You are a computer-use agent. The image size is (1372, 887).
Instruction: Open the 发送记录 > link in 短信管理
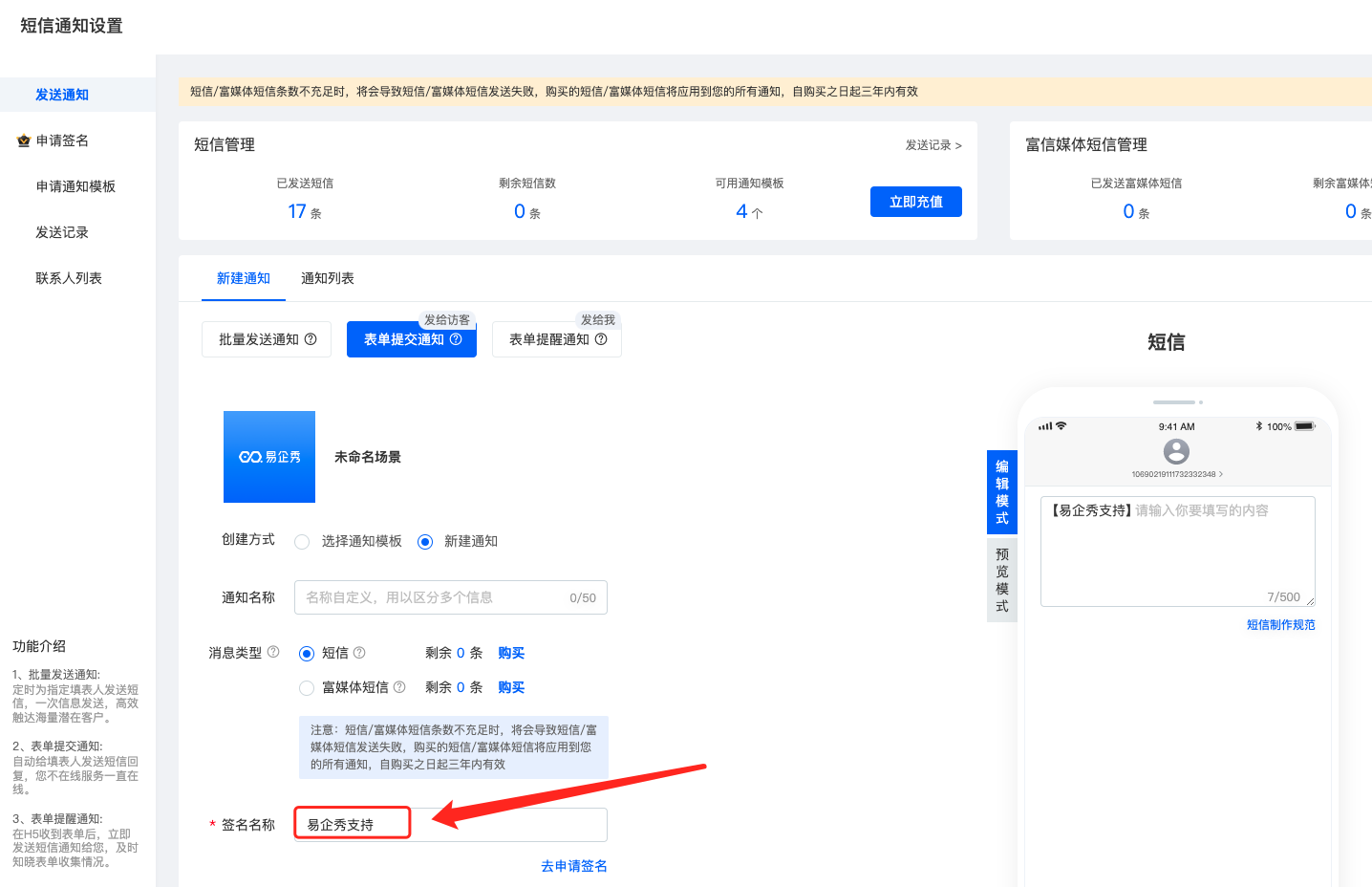(x=933, y=145)
